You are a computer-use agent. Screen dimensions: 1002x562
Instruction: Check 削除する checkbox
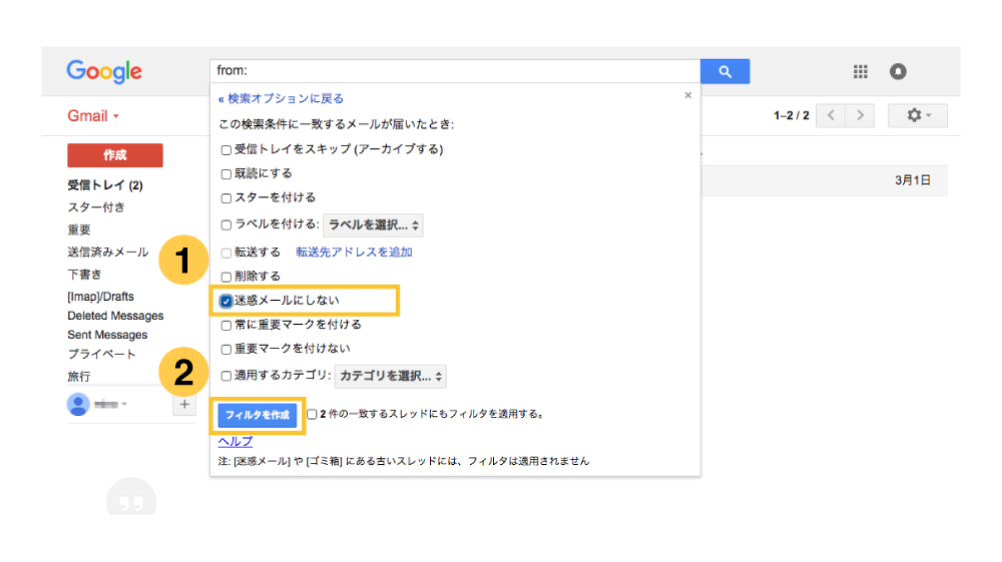(226, 277)
